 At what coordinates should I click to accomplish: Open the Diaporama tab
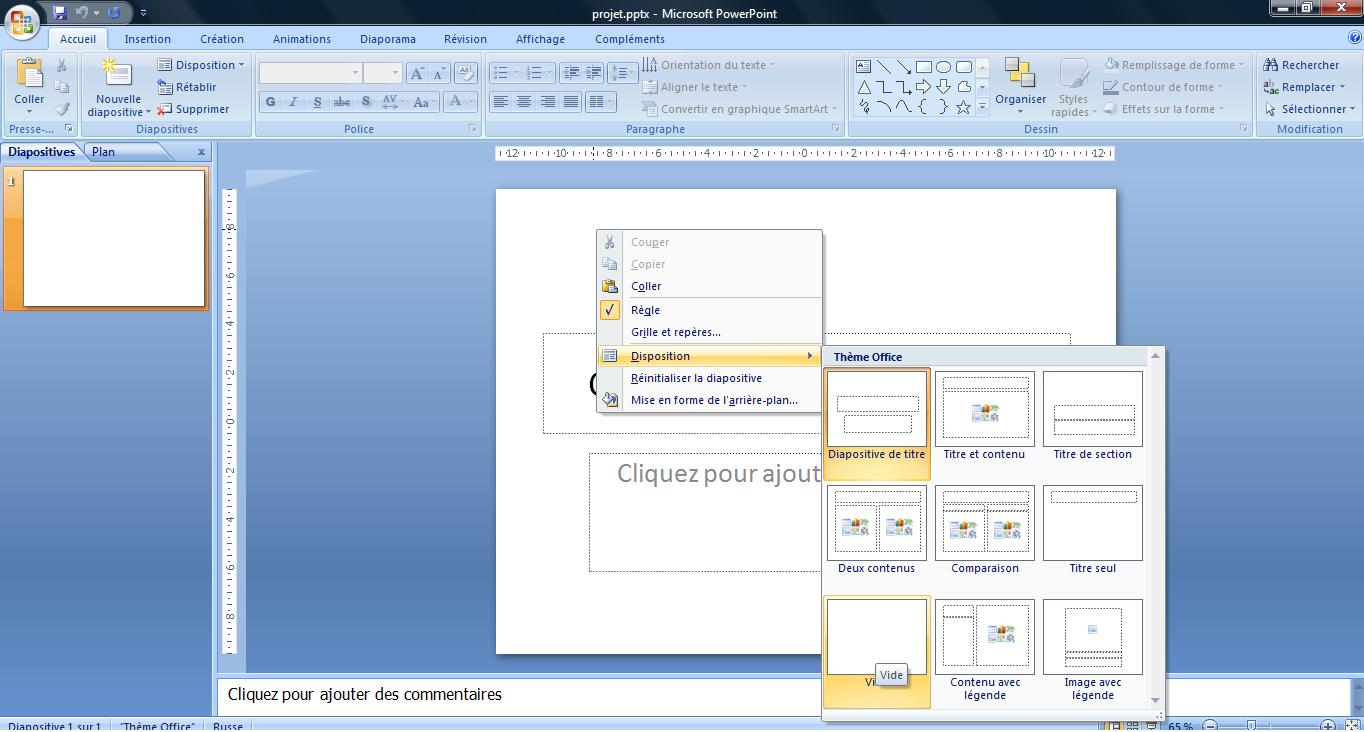[x=388, y=39]
